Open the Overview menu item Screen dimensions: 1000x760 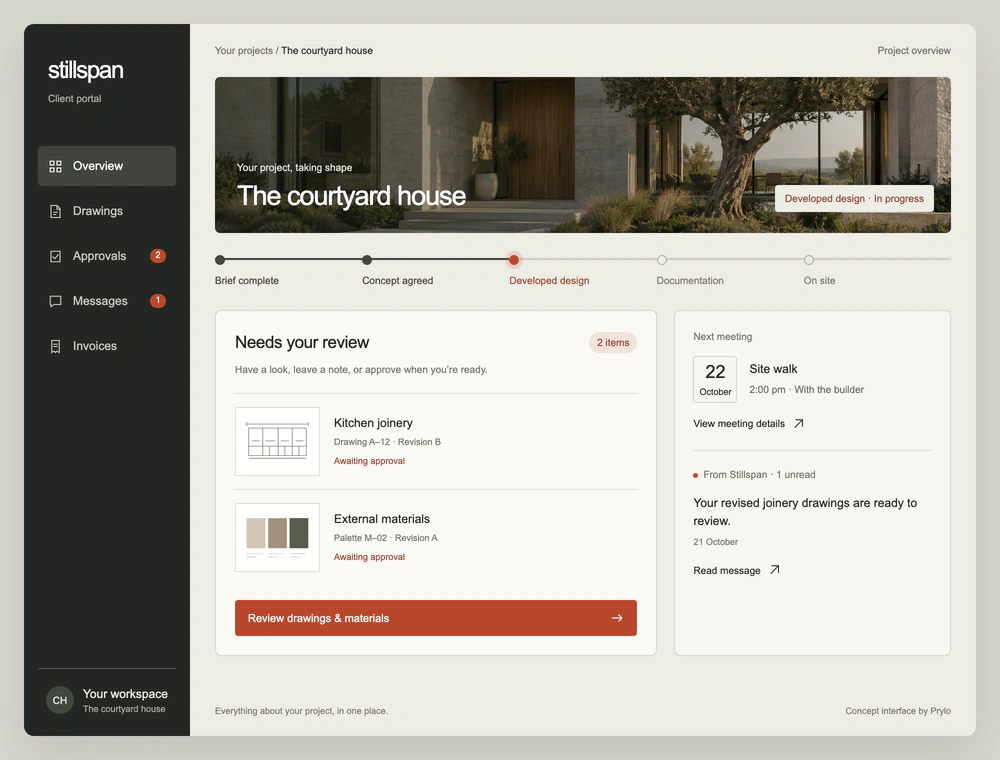pos(107,166)
